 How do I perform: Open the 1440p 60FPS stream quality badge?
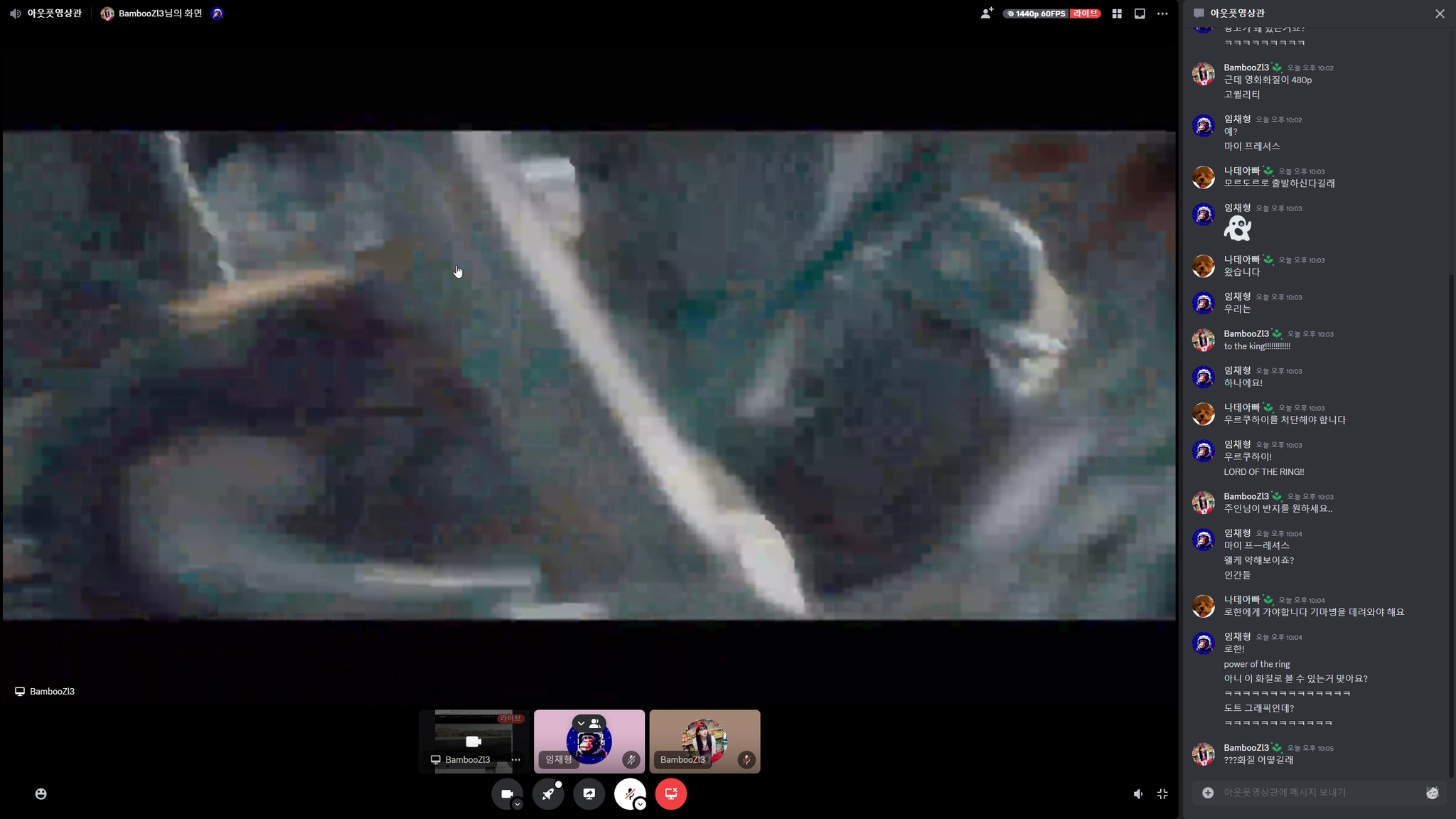pyautogui.click(x=1036, y=14)
